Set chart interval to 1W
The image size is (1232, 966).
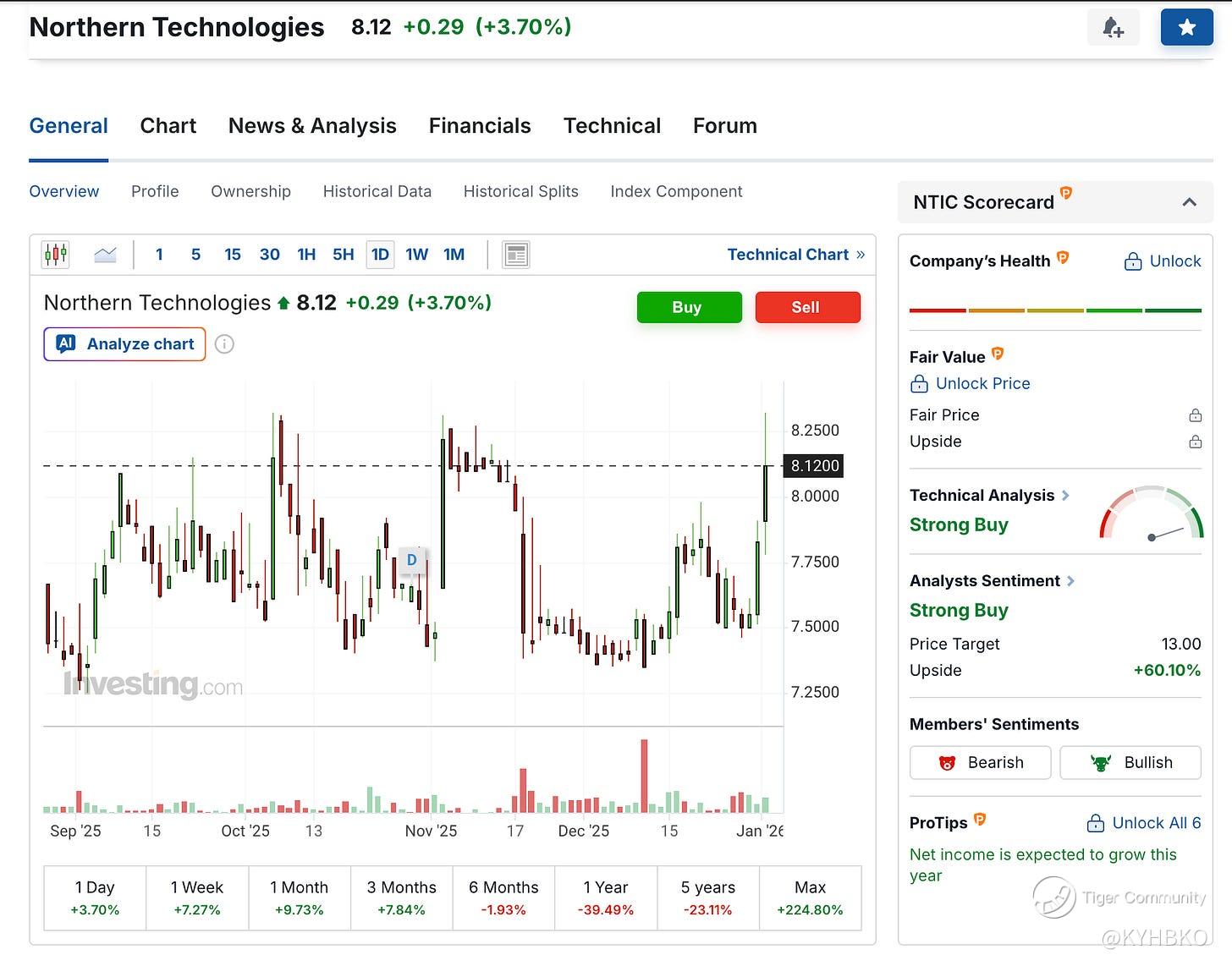[x=417, y=255]
